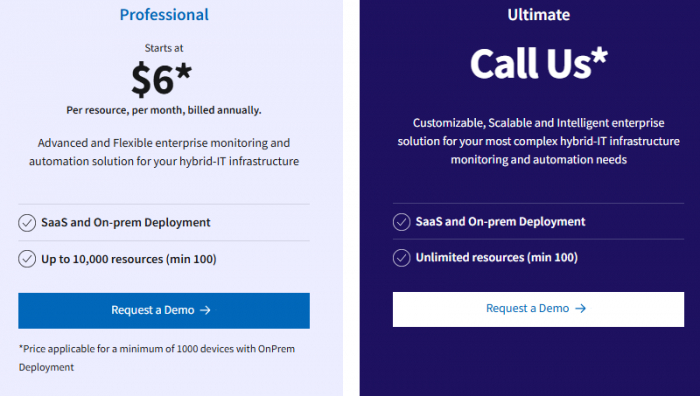Click the Up to 10,000 resources feature text
The width and height of the screenshot is (700, 396).
point(129,259)
